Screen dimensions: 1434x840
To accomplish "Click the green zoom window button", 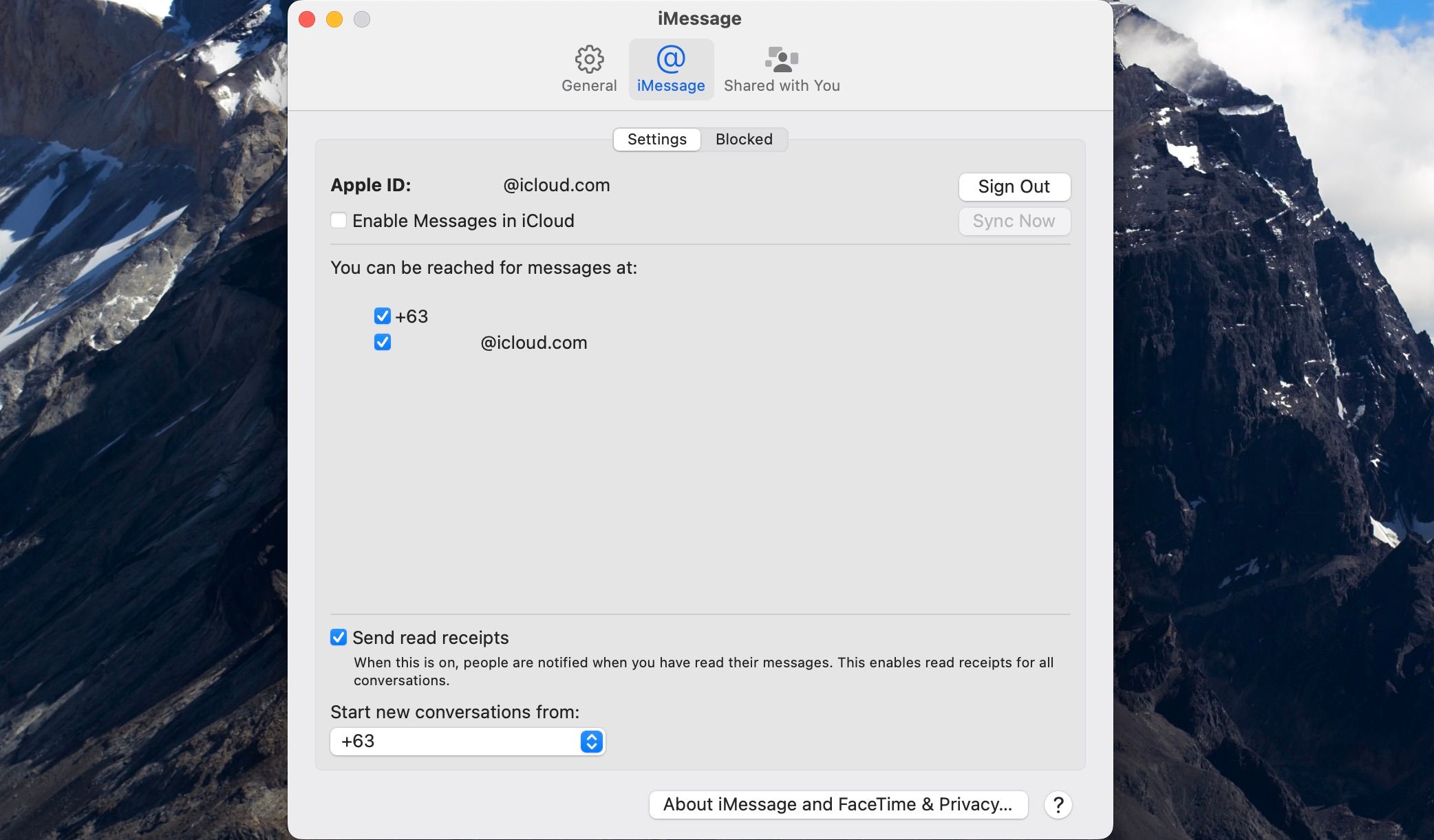I will tap(361, 19).
